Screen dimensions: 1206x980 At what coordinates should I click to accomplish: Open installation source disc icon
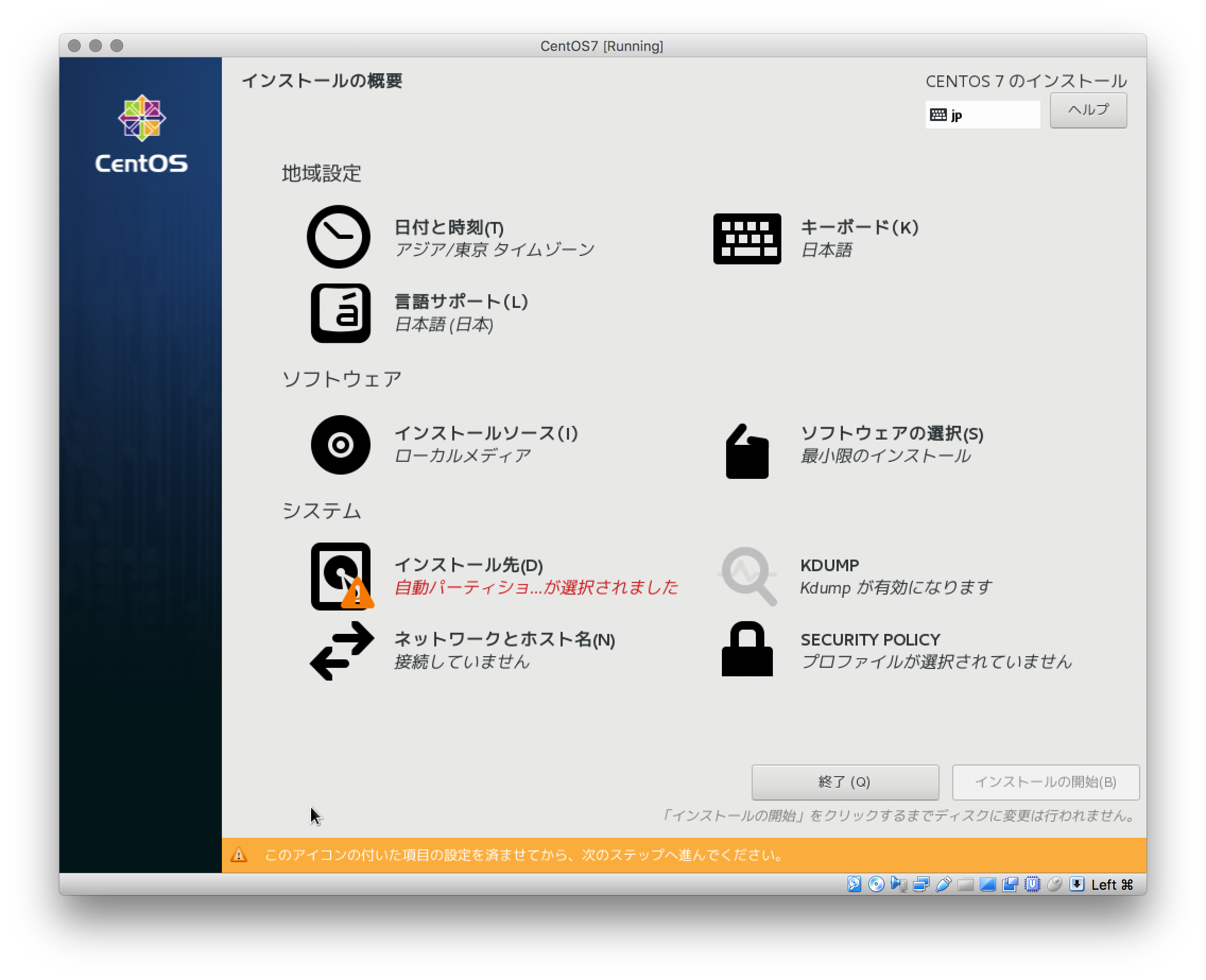click(340, 445)
